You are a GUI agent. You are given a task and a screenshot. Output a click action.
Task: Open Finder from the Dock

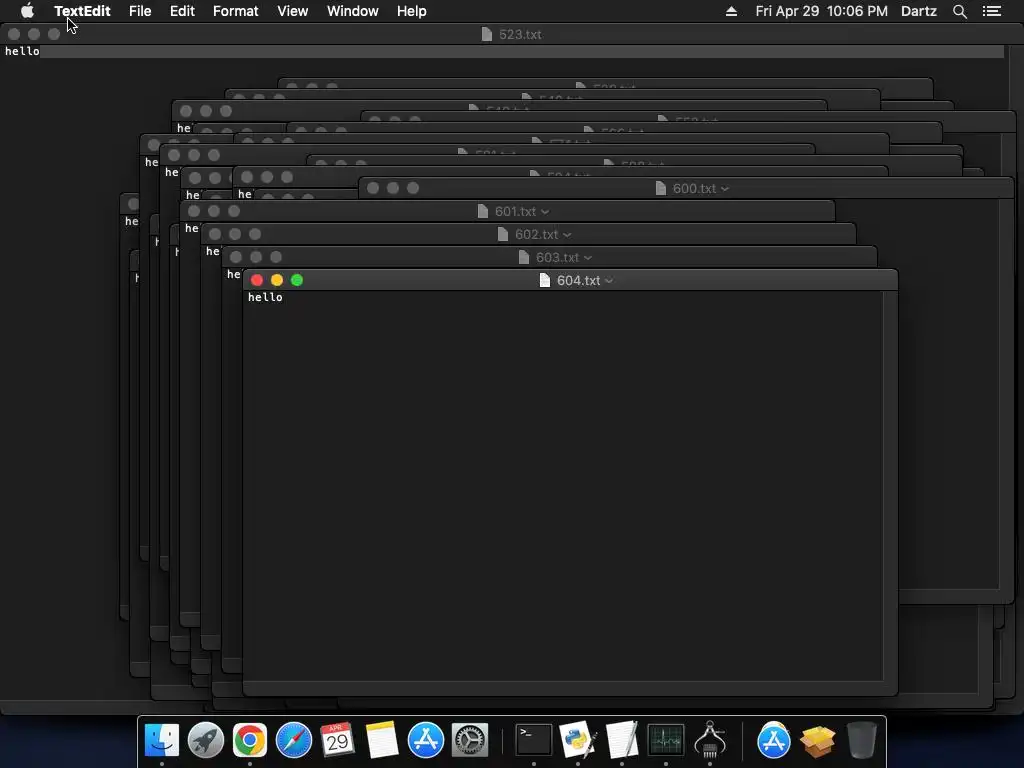coord(161,740)
